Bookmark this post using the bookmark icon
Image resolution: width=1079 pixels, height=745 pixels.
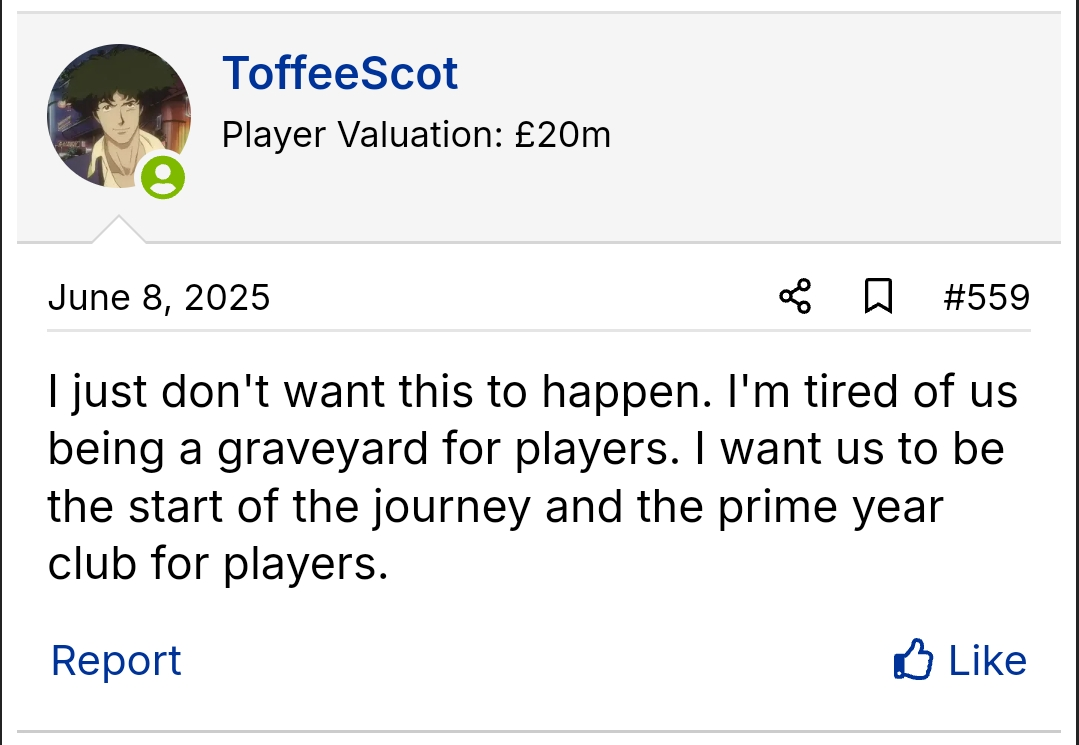[x=877, y=297]
